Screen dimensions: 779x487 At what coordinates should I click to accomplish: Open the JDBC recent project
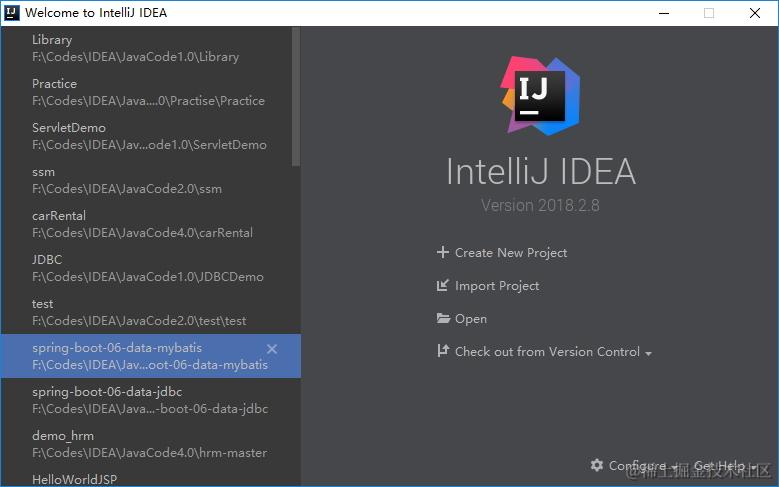click(150, 268)
